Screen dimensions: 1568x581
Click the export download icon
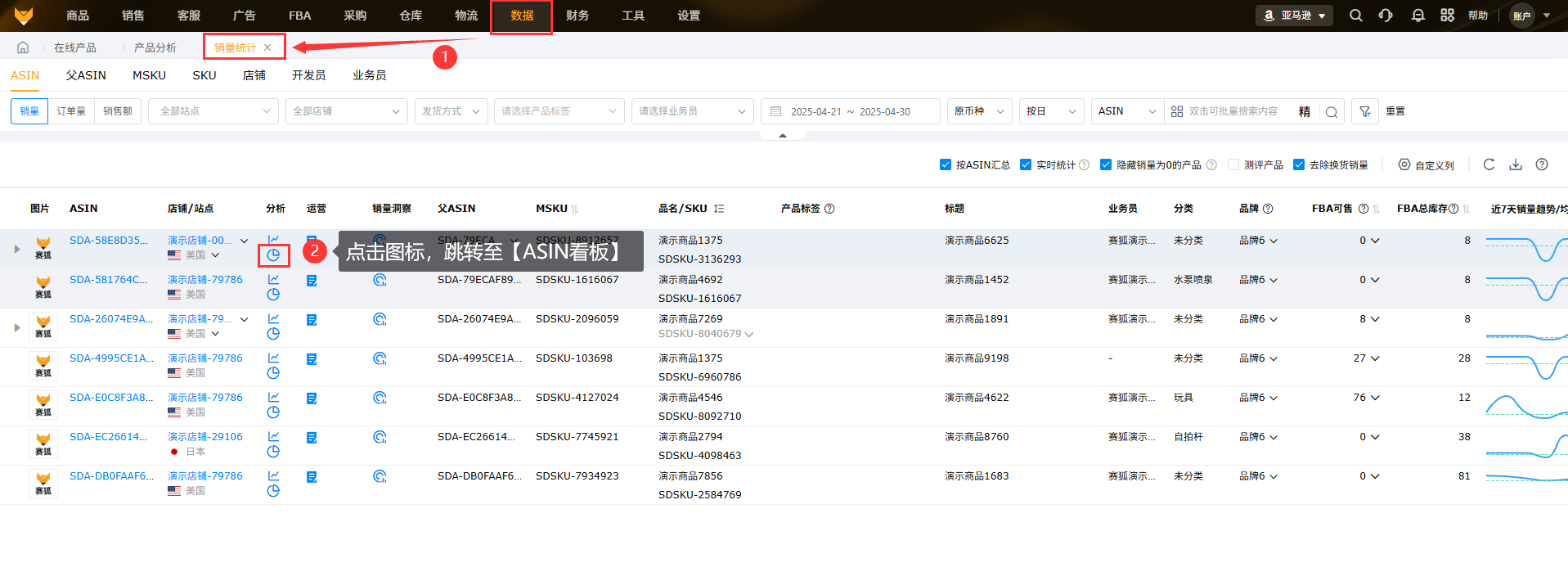[1516, 164]
